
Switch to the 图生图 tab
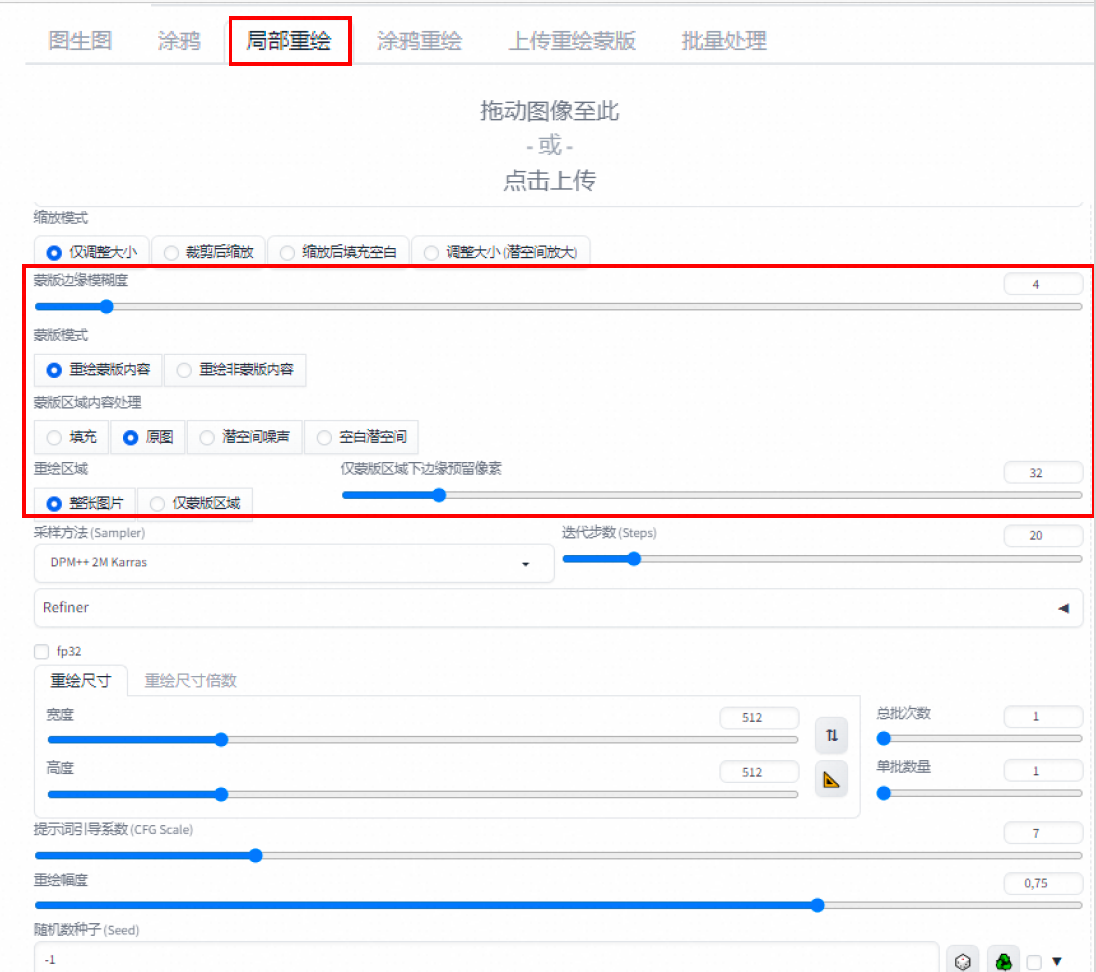(x=80, y=41)
